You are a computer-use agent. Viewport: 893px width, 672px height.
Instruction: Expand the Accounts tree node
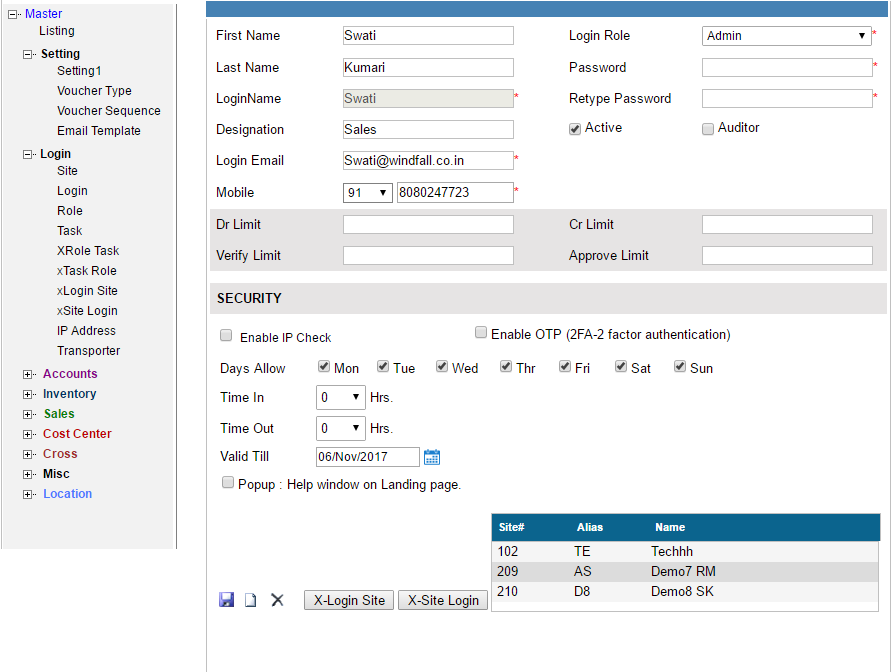coord(27,374)
